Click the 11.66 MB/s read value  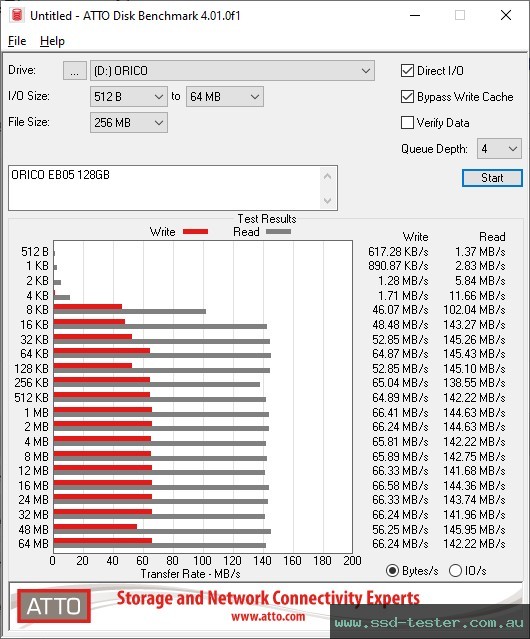point(477,295)
